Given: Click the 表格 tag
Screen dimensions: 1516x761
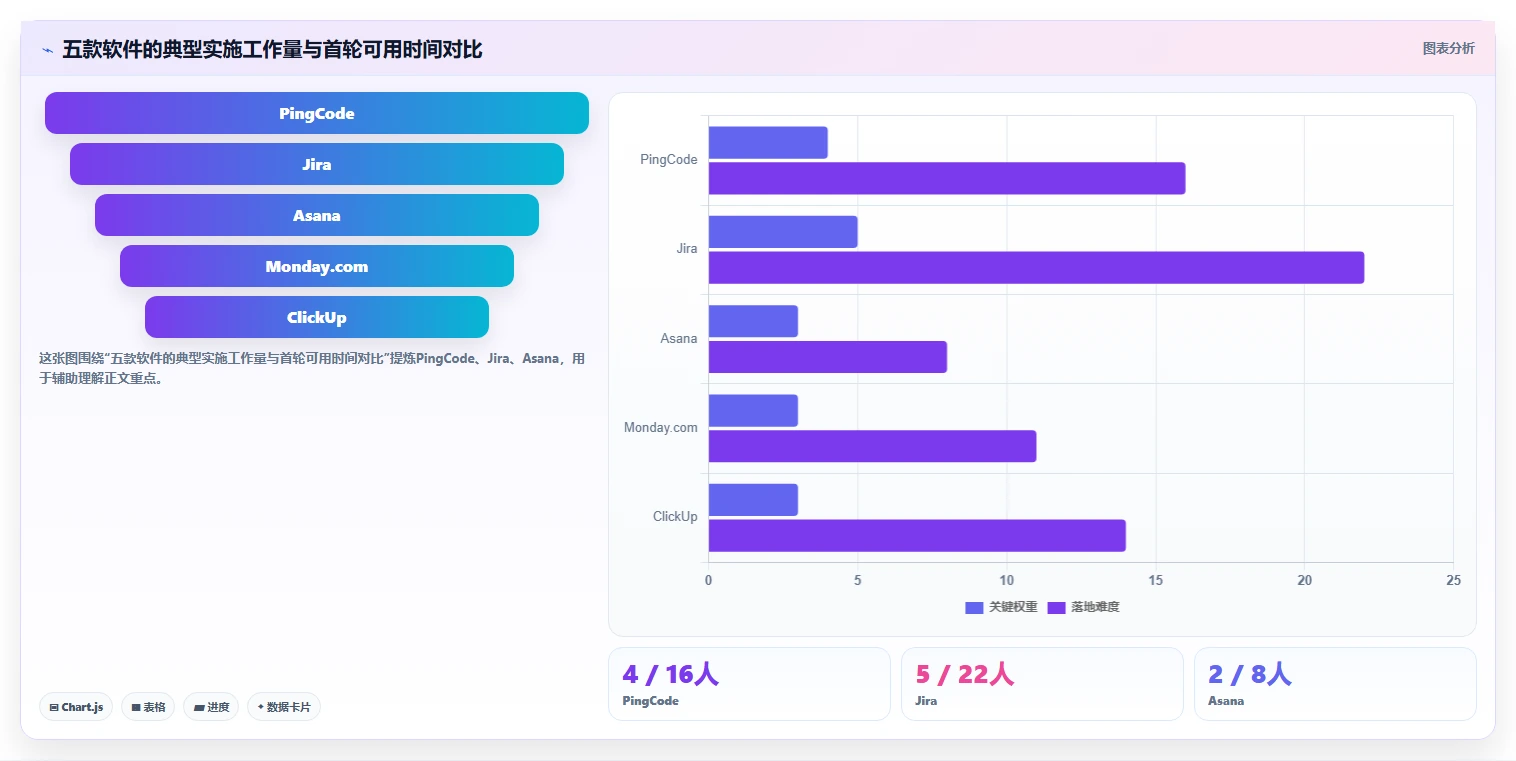Looking at the screenshot, I should [148, 707].
